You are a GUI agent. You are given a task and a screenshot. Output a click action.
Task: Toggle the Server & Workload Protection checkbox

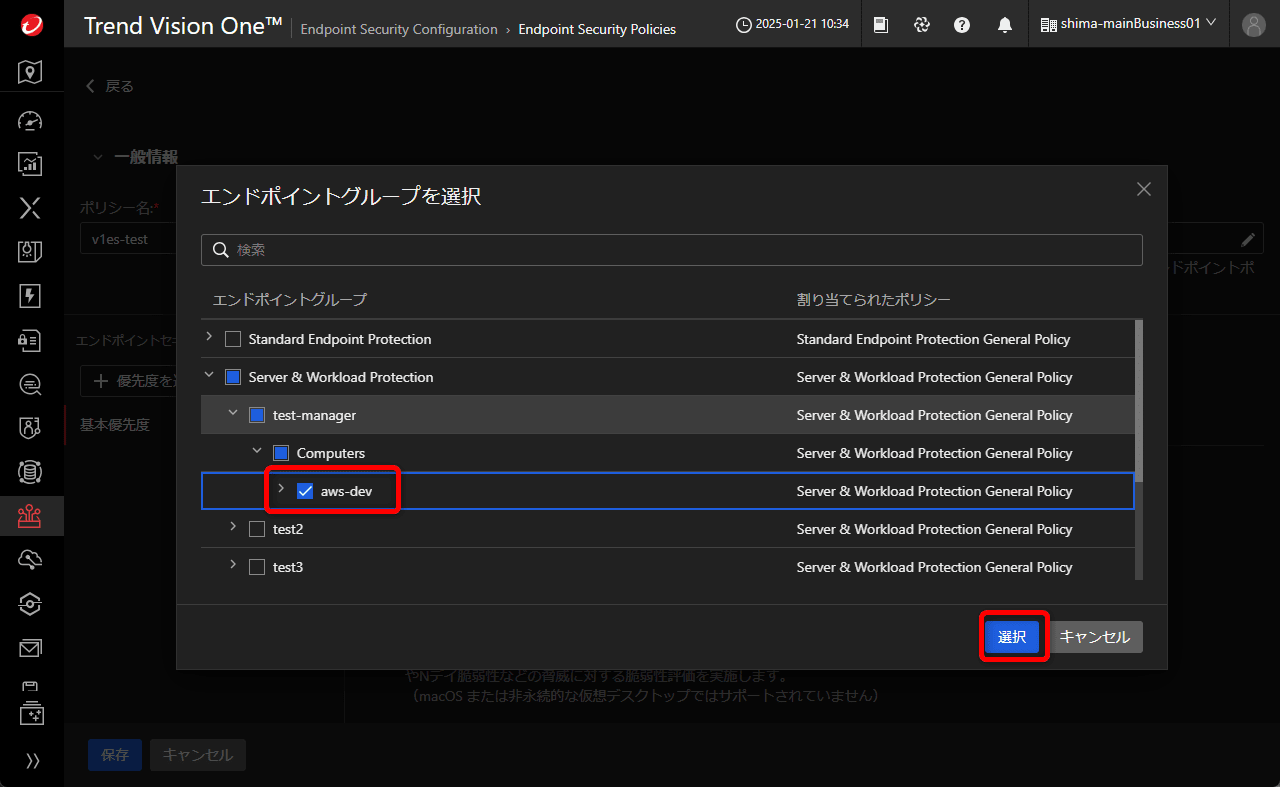233,377
